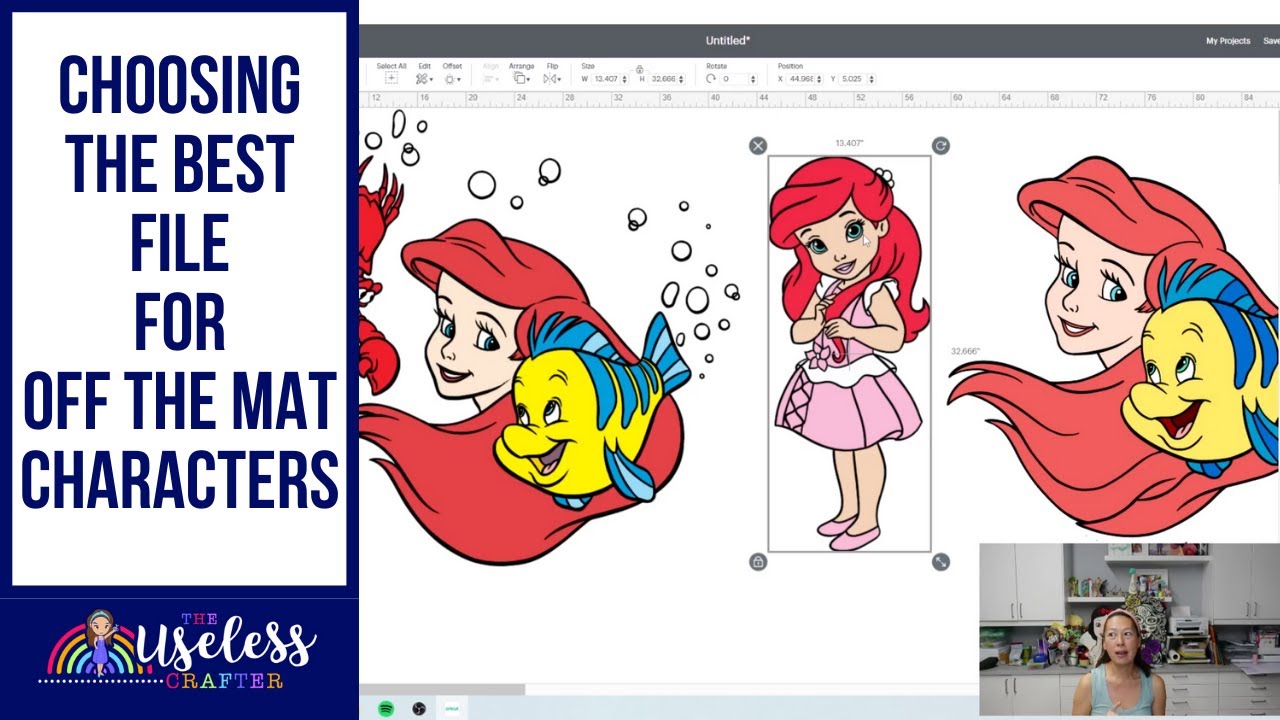Screen dimensions: 1280x720
Task: Click the Untitled project title
Action: [727, 41]
